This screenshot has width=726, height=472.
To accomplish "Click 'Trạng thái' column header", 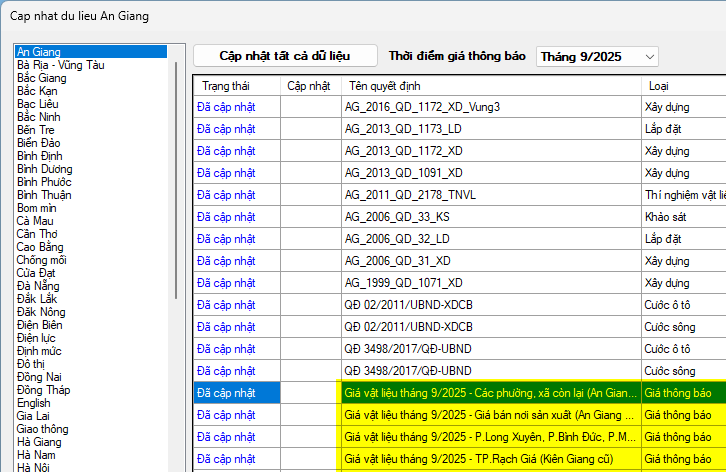I will (x=237, y=86).
